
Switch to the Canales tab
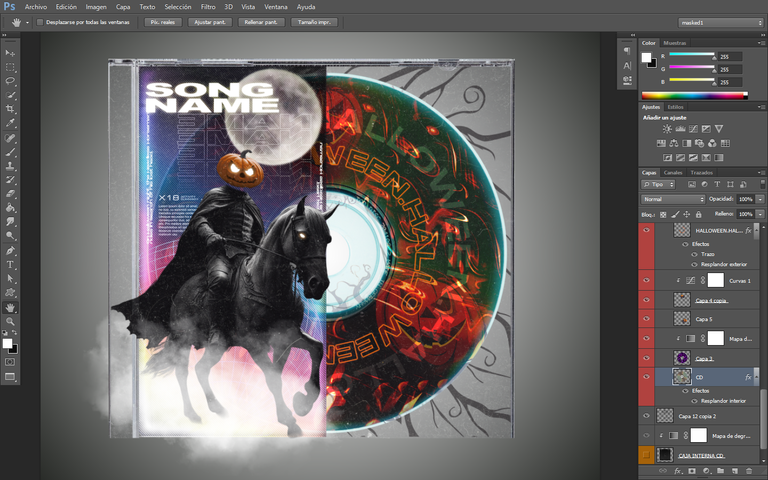(x=672, y=172)
